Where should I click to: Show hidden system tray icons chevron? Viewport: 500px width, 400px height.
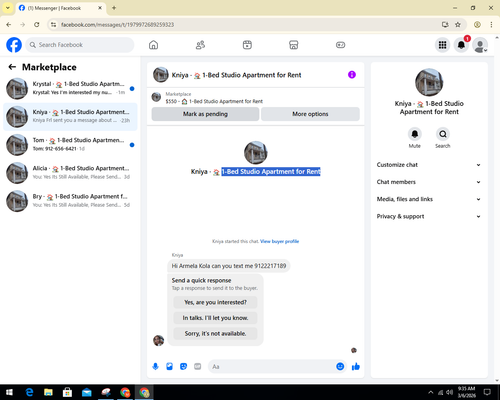pyautogui.click(x=431, y=392)
